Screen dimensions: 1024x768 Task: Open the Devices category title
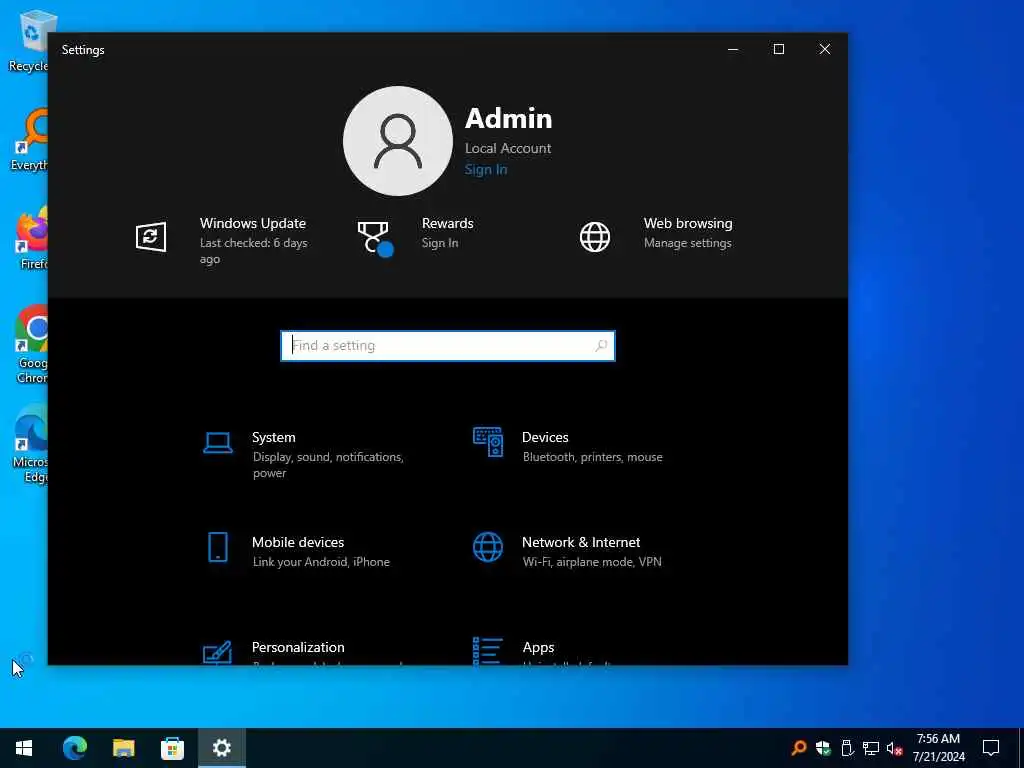pos(545,438)
